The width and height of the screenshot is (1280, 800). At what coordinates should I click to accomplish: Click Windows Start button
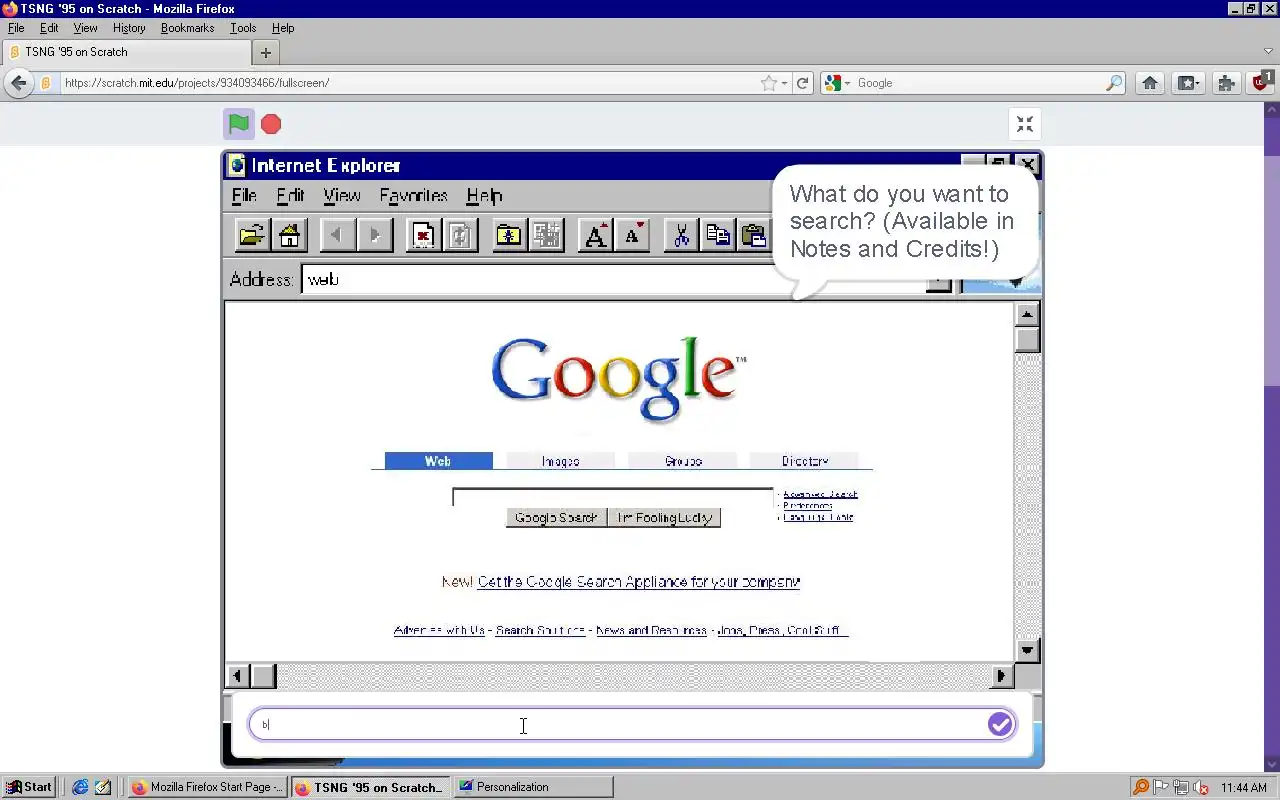pyautogui.click(x=28, y=787)
